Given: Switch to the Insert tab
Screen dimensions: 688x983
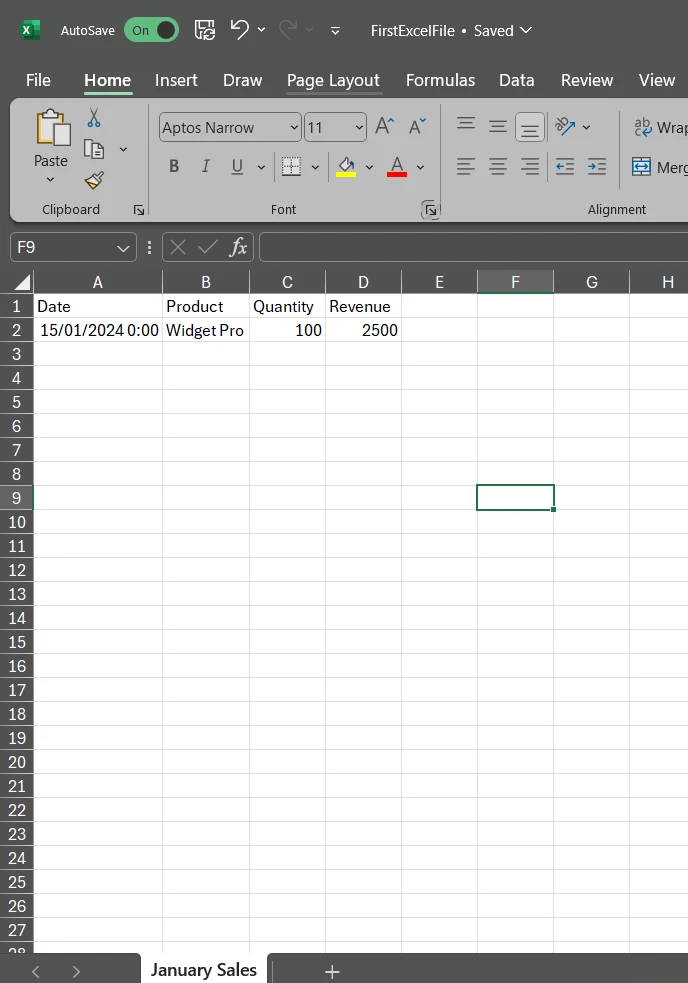Looking at the screenshot, I should (176, 80).
